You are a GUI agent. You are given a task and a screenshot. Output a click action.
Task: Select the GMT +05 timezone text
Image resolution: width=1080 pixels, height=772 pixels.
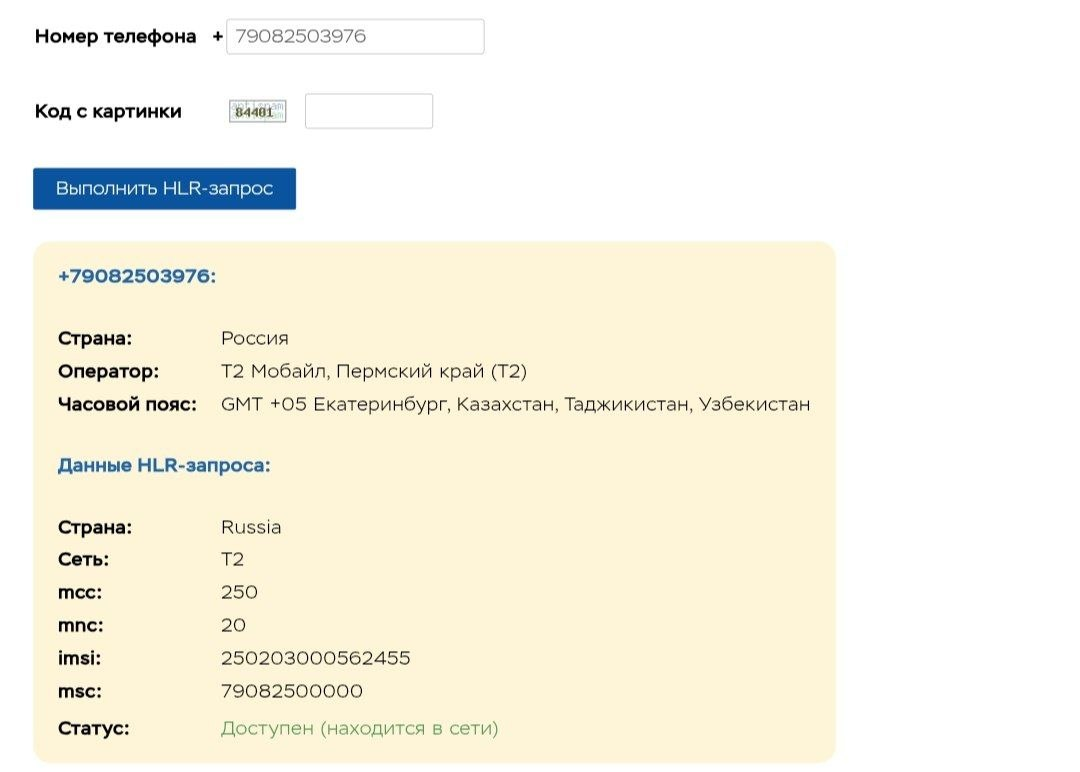(515, 404)
